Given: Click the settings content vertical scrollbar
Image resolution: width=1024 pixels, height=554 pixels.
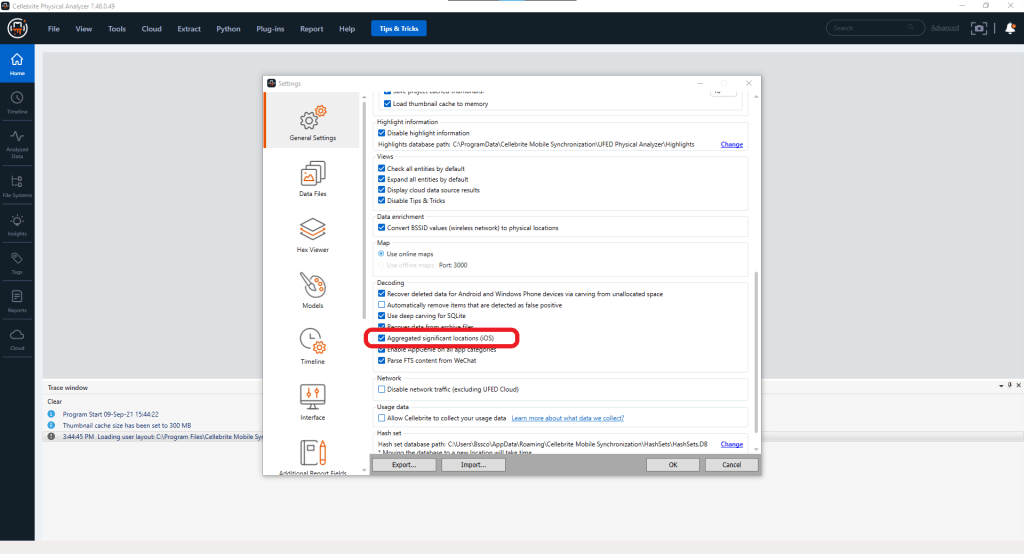Looking at the screenshot, I should click(756, 350).
